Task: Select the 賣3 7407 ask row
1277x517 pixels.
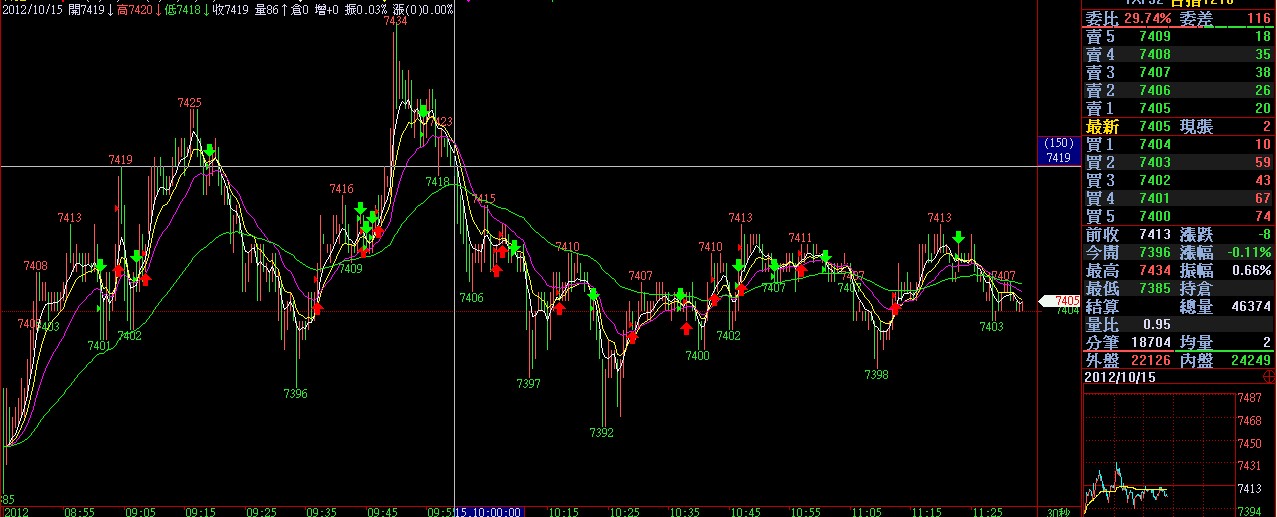Action: click(1179, 72)
